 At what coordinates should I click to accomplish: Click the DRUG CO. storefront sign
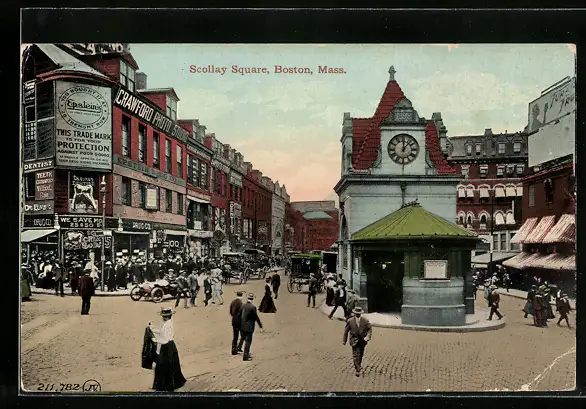(x=138, y=225)
